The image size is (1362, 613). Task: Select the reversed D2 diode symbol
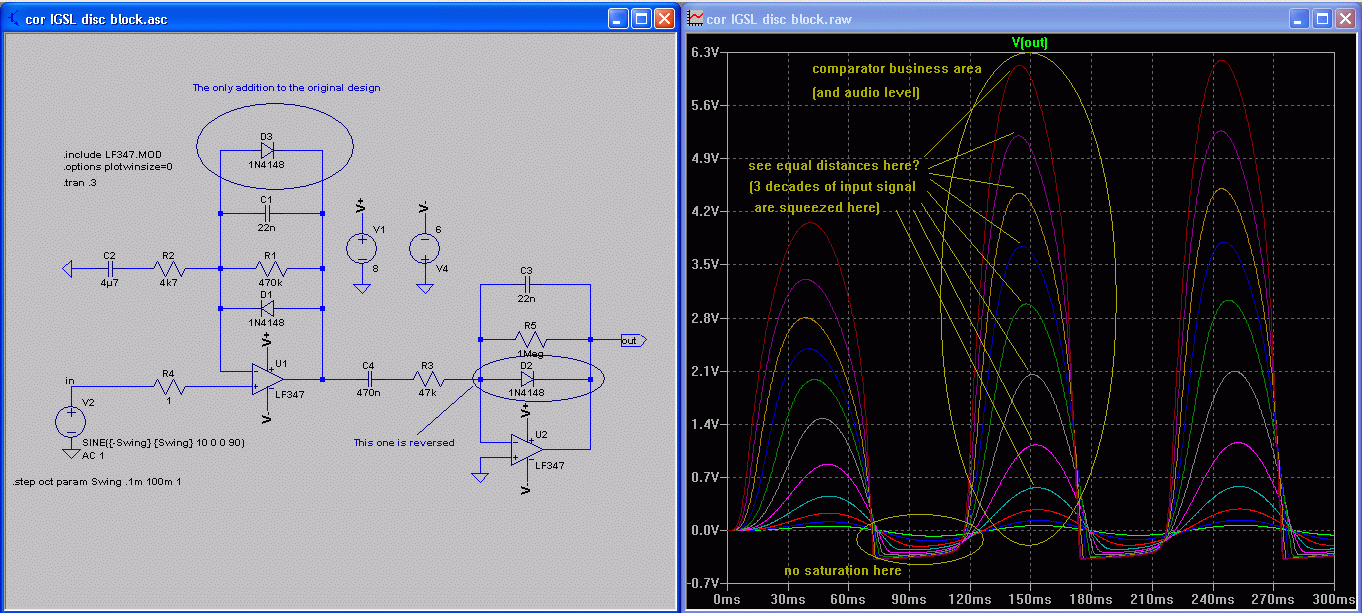tap(527, 380)
